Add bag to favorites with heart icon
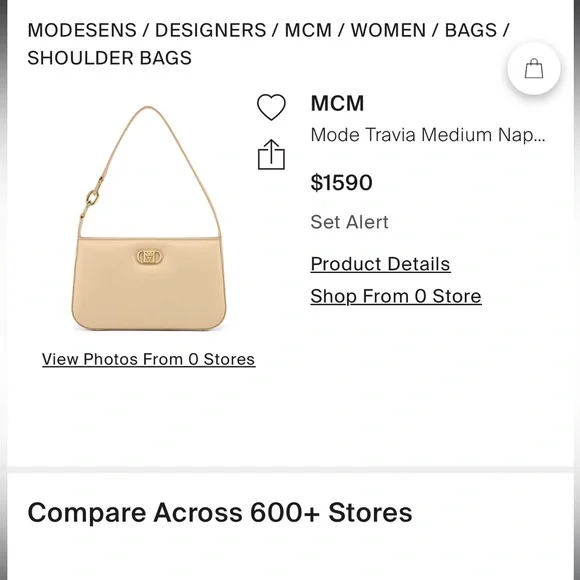This screenshot has height=580, width=580. tap(271, 107)
